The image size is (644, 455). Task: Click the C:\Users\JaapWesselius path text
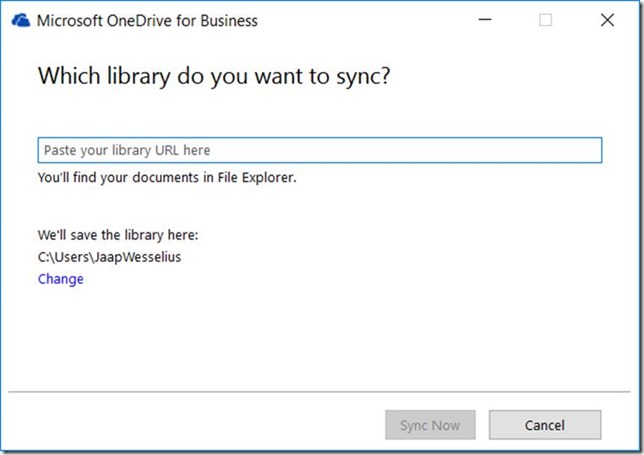click(x=110, y=257)
